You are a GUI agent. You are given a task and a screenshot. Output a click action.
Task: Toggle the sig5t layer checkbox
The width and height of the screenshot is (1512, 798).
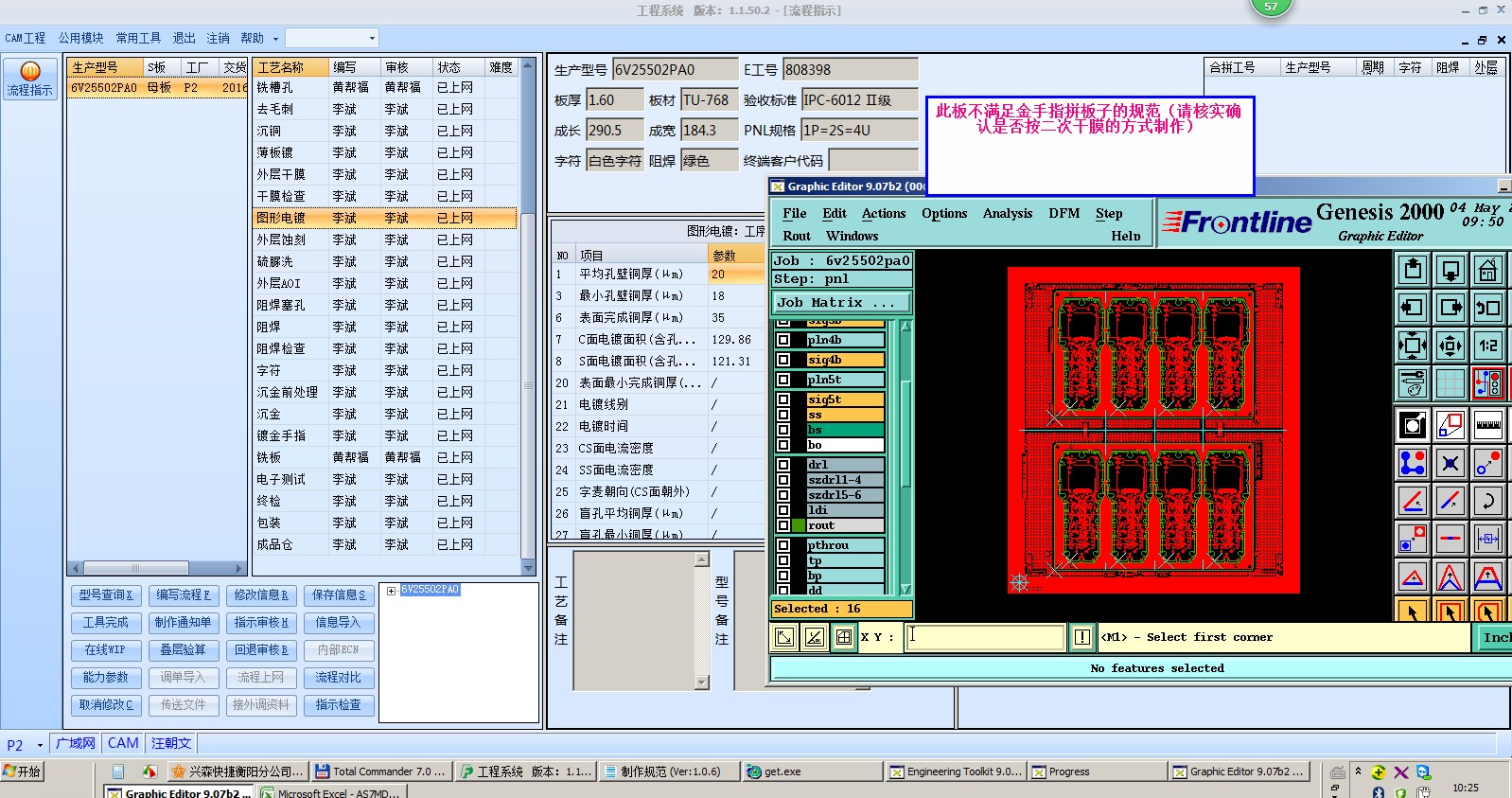pos(783,399)
